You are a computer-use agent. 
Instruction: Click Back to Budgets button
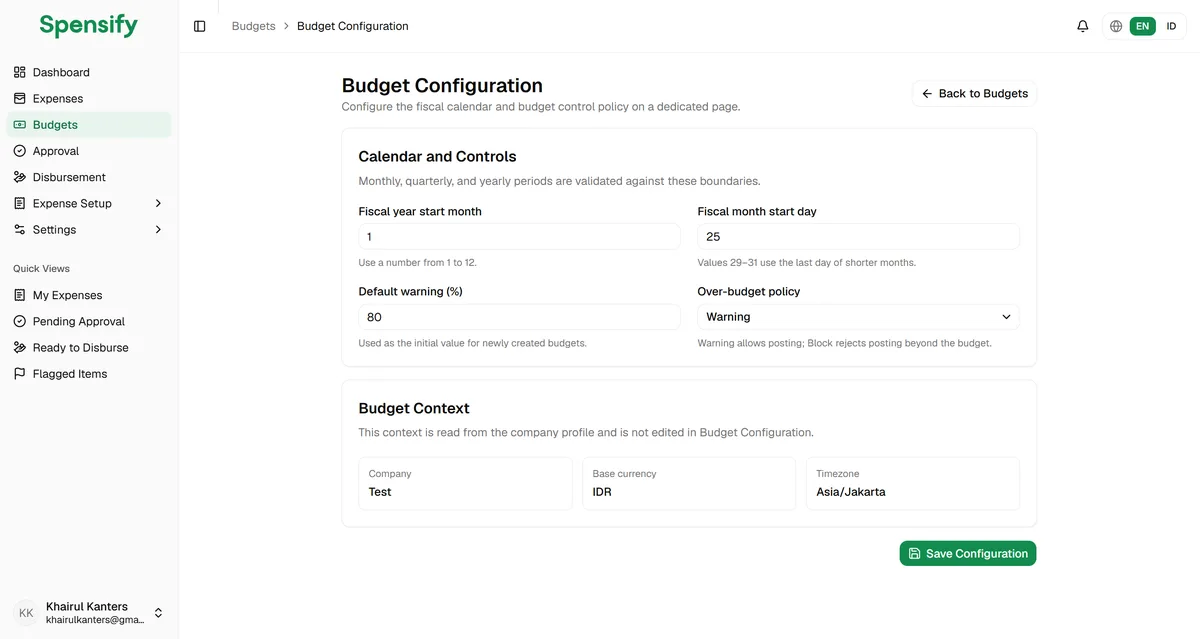click(974, 93)
